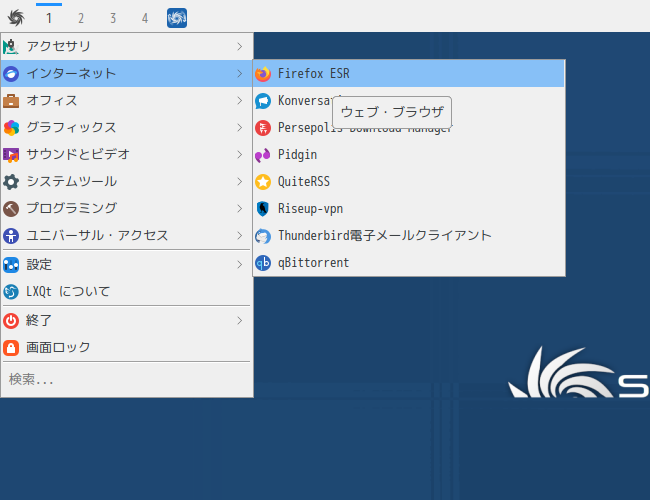Image resolution: width=650 pixels, height=500 pixels.
Task: Expand サウンドとビデオ submenu arrow
Action: pos(240,155)
